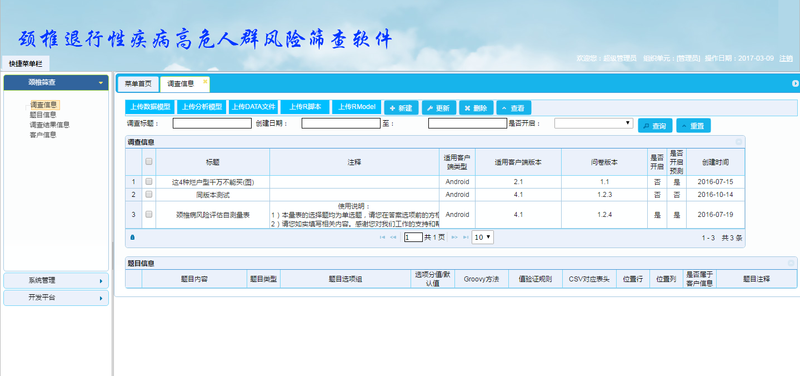Click the 上传分析模型 upload button

(202, 107)
